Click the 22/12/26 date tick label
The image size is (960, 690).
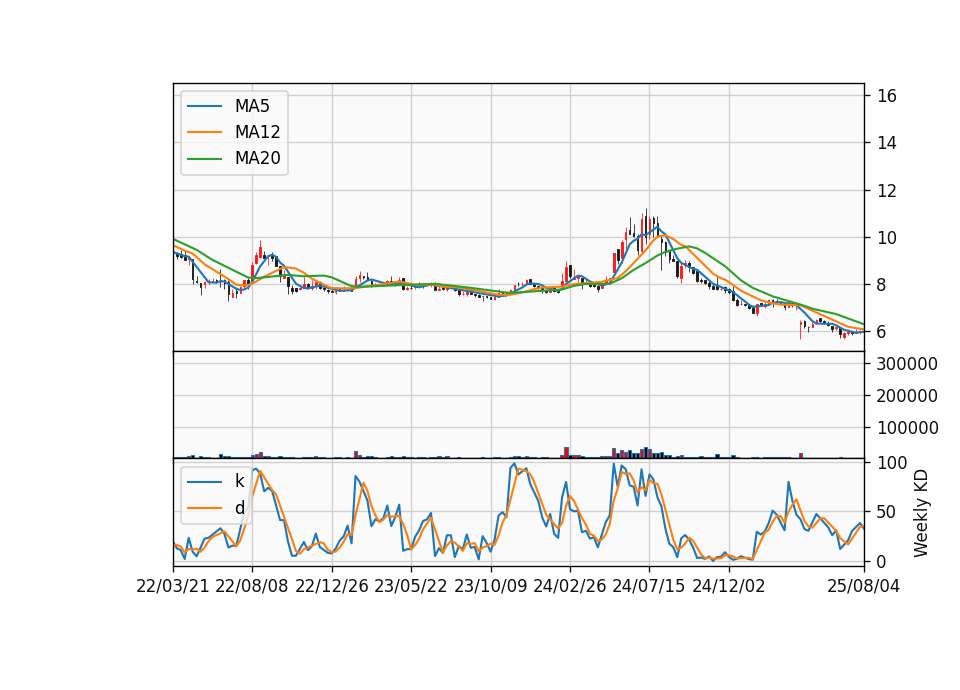coord(332,586)
